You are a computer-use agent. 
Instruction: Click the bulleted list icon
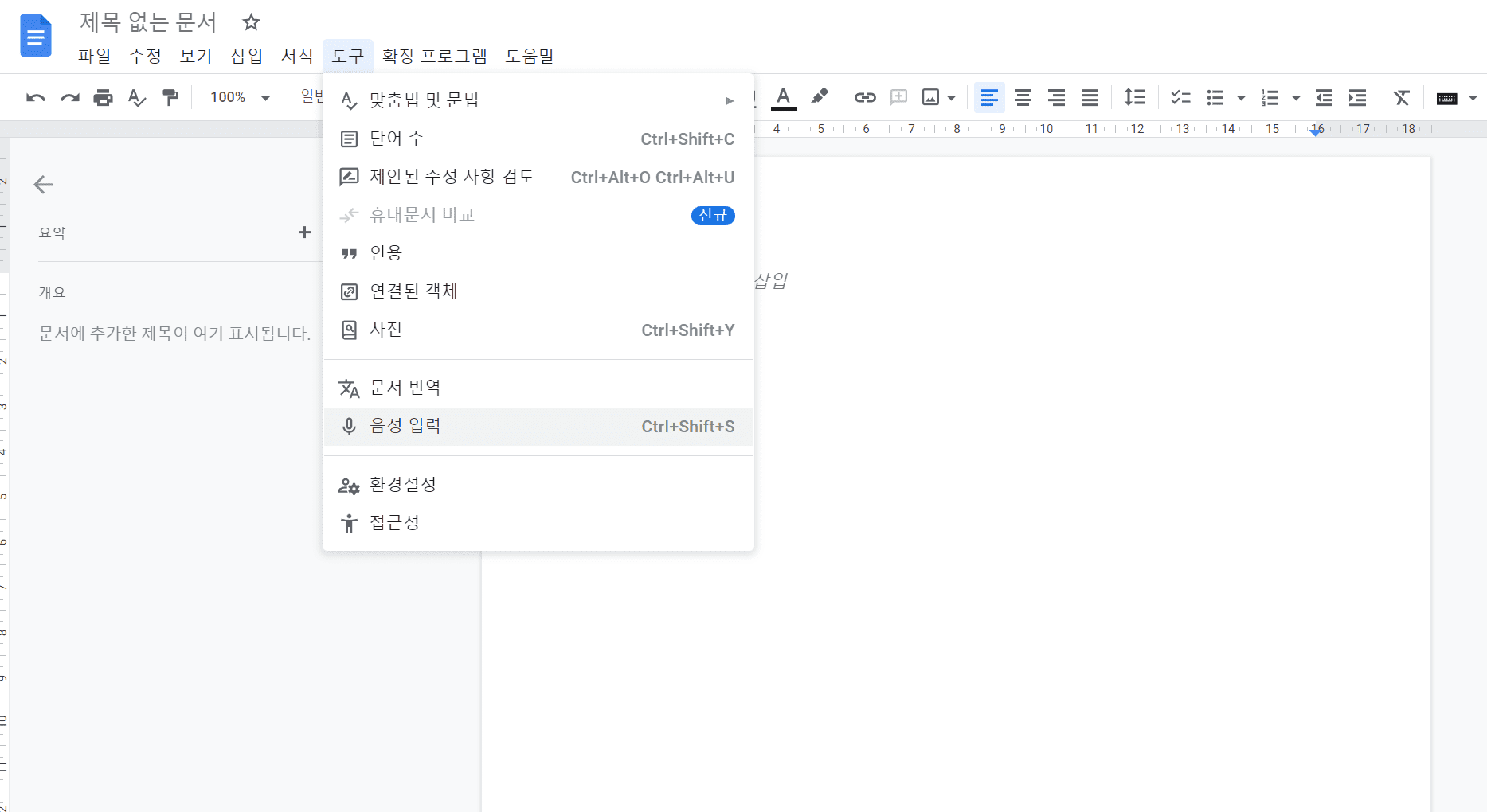1215,97
